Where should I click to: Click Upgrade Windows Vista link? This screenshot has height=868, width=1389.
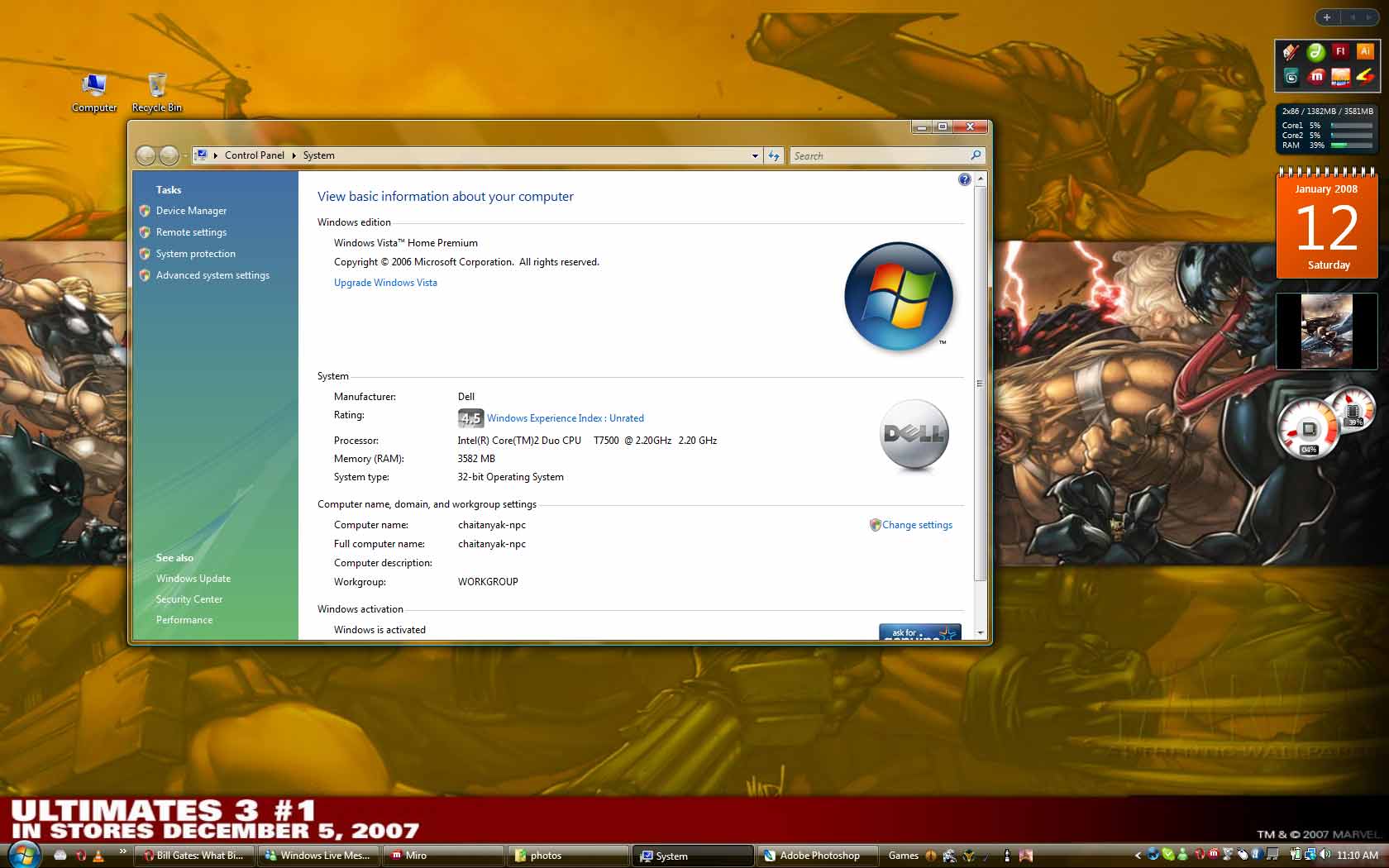[385, 283]
